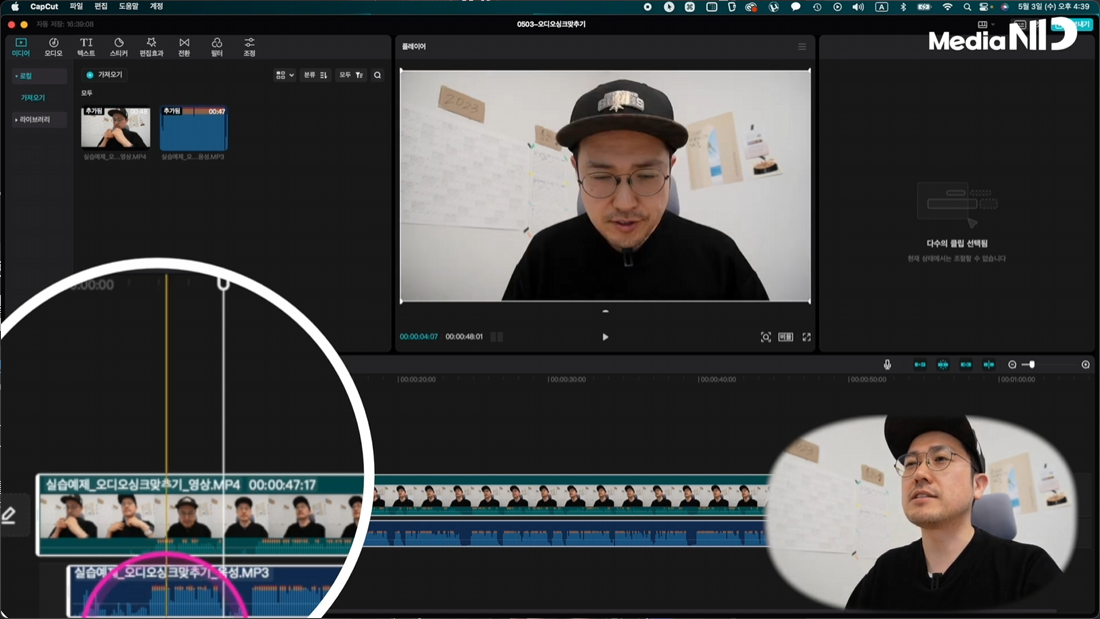Open the CapCut app menu
1100x619 pixels.
[44, 6]
